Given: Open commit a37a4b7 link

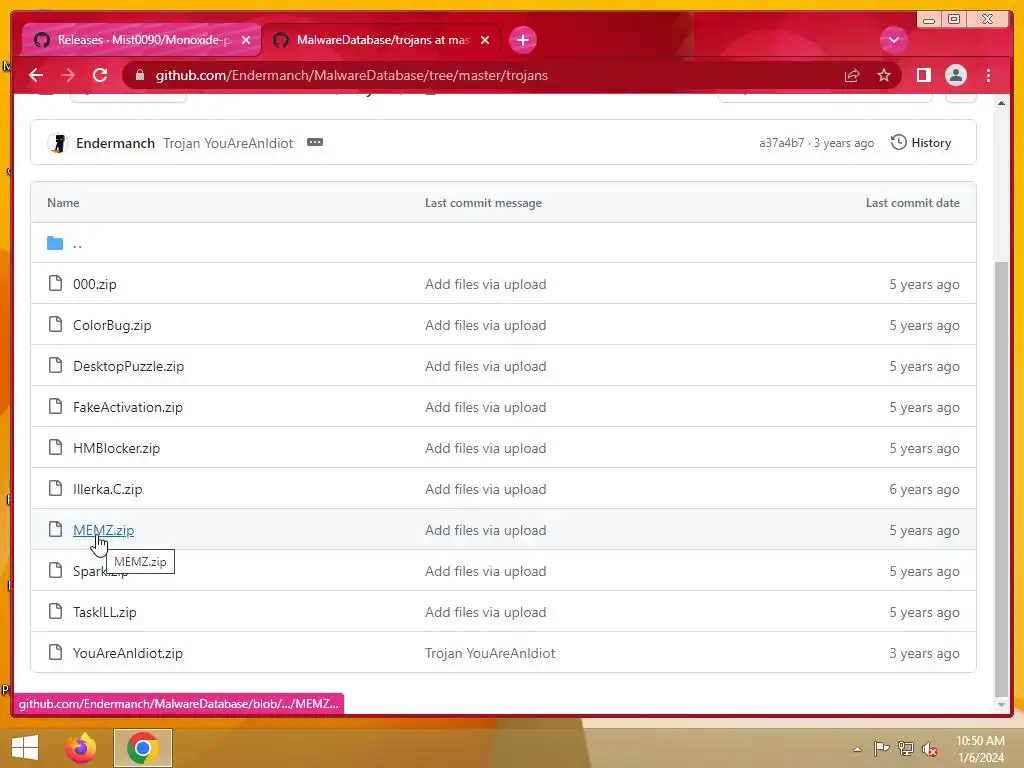Looking at the screenshot, I should tap(781, 143).
